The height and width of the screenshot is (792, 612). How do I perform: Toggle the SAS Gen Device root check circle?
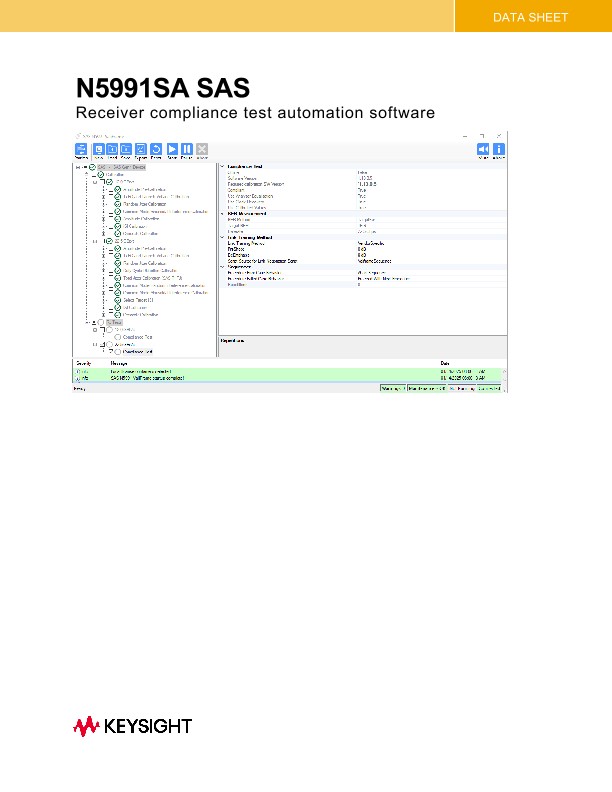(92, 167)
